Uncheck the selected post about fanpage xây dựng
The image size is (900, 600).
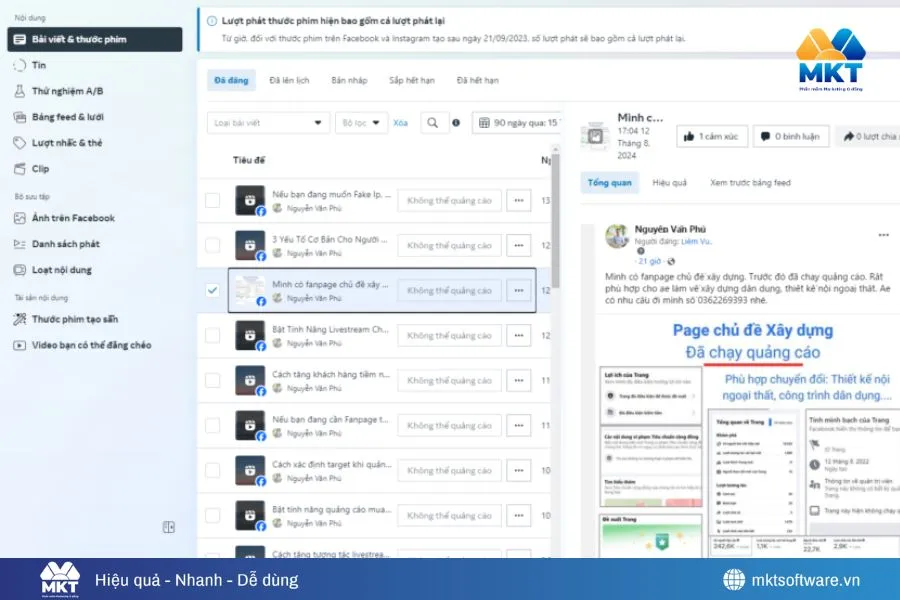click(x=212, y=290)
